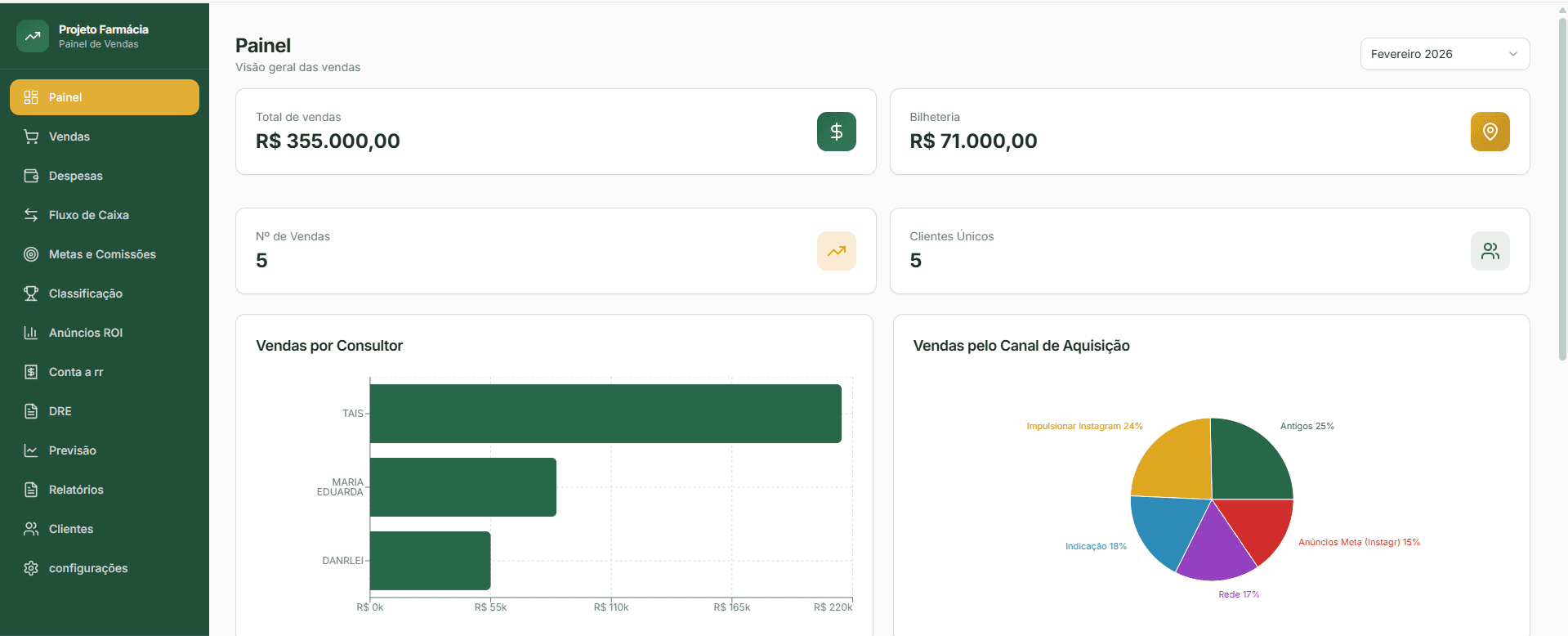Viewport: 1568px width, 636px height.
Task: Click the Fluxo de Caixa arrows icon
Action: pos(31,215)
